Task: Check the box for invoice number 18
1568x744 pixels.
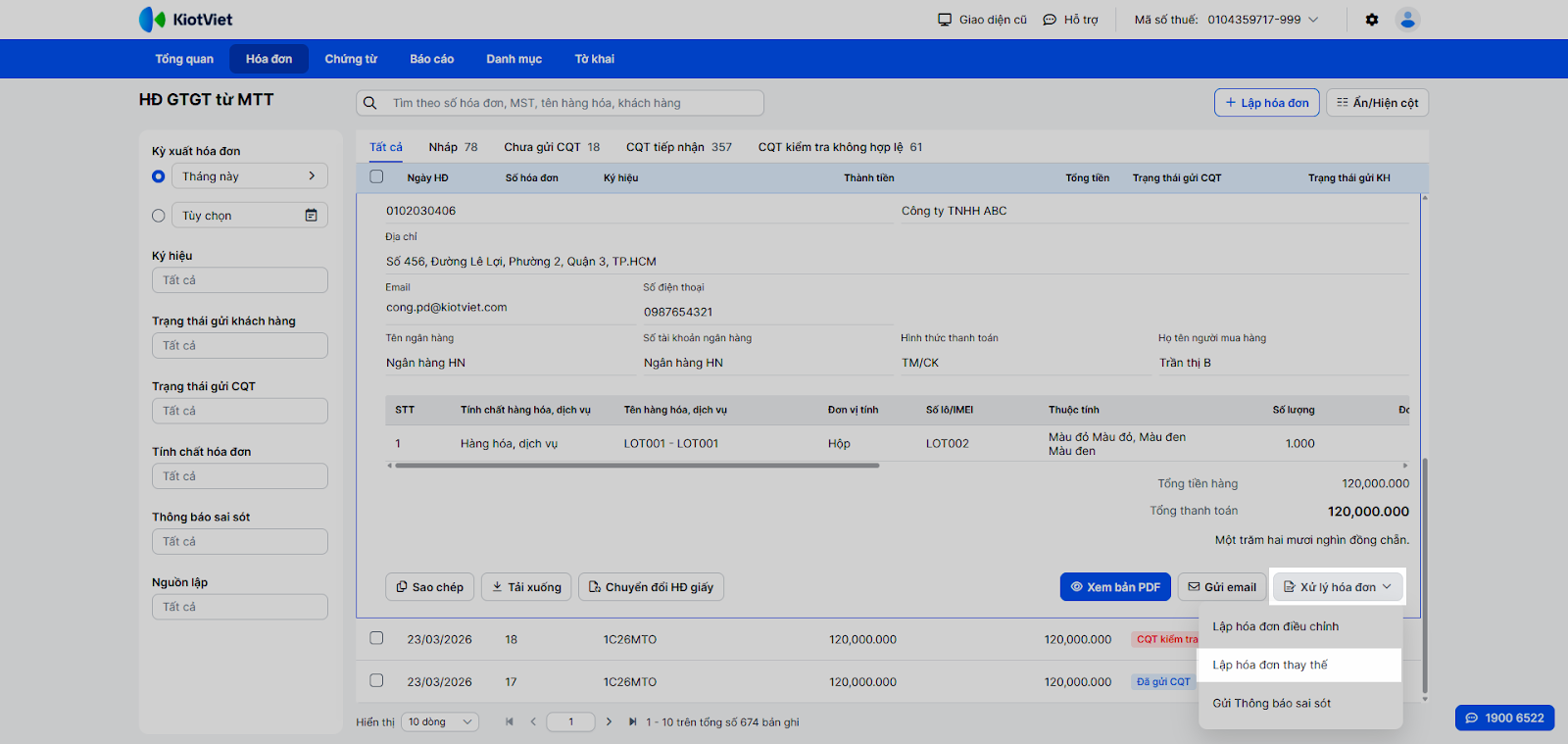Action: coord(376,638)
